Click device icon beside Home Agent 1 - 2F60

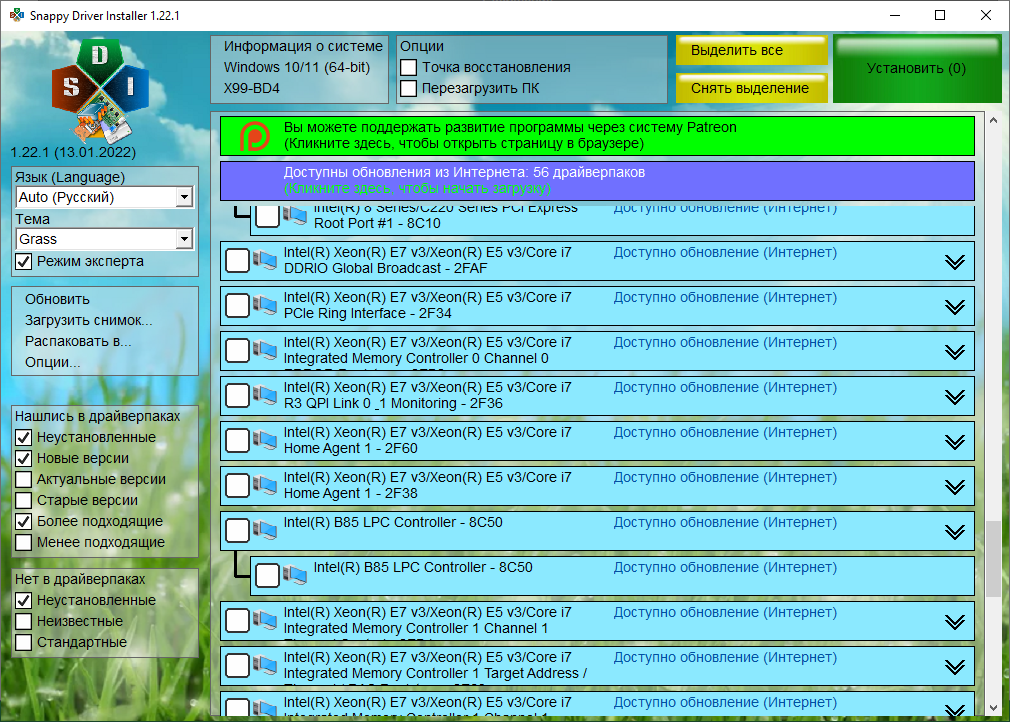click(x=265, y=441)
